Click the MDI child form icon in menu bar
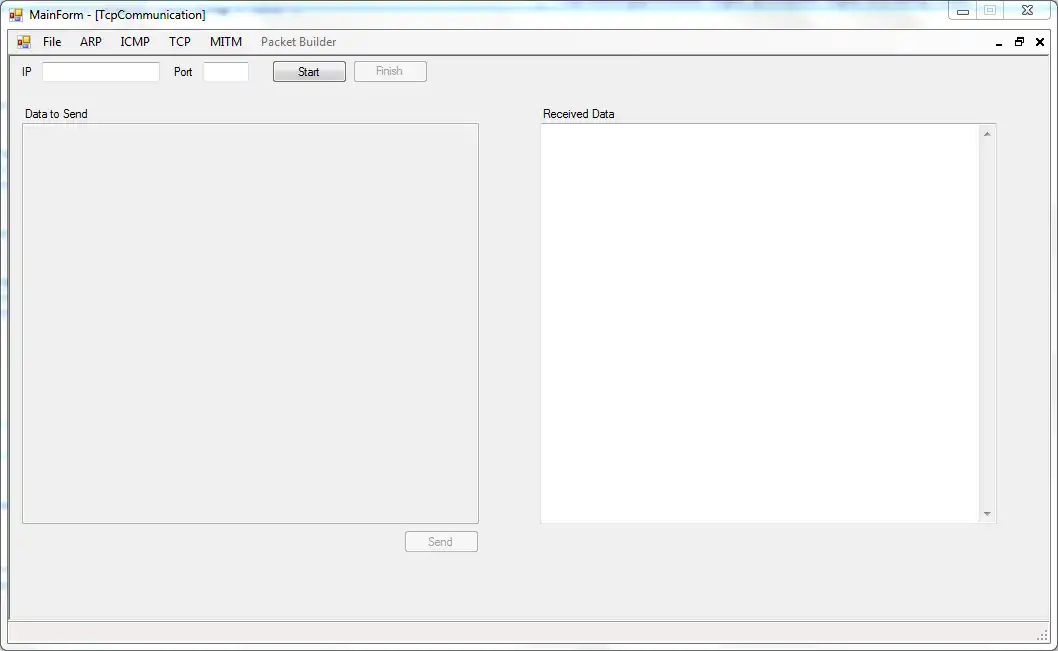This screenshot has width=1058, height=651. [x=24, y=42]
